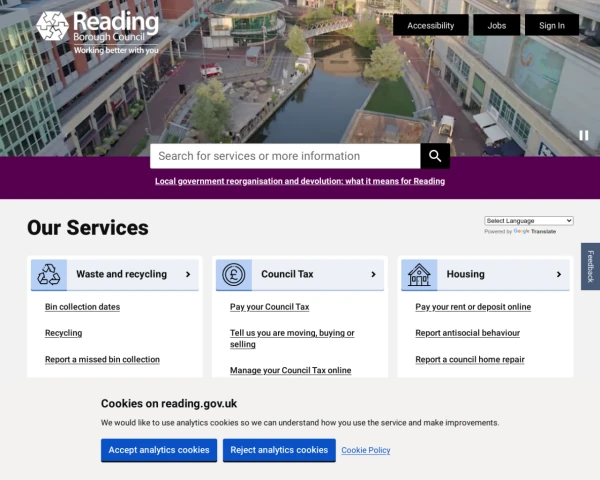The width and height of the screenshot is (600, 480).
Task: Pause the background video
Action: 584,135
